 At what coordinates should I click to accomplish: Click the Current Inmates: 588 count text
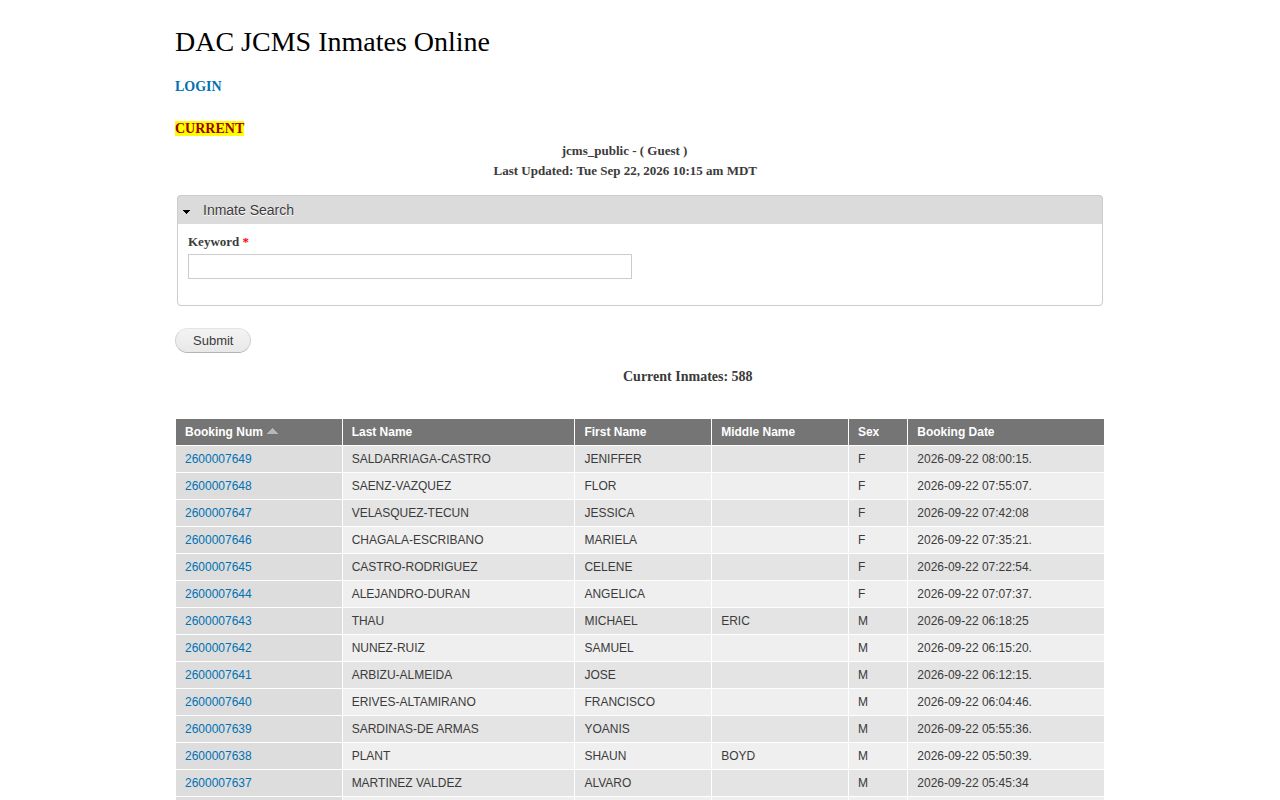[688, 377]
